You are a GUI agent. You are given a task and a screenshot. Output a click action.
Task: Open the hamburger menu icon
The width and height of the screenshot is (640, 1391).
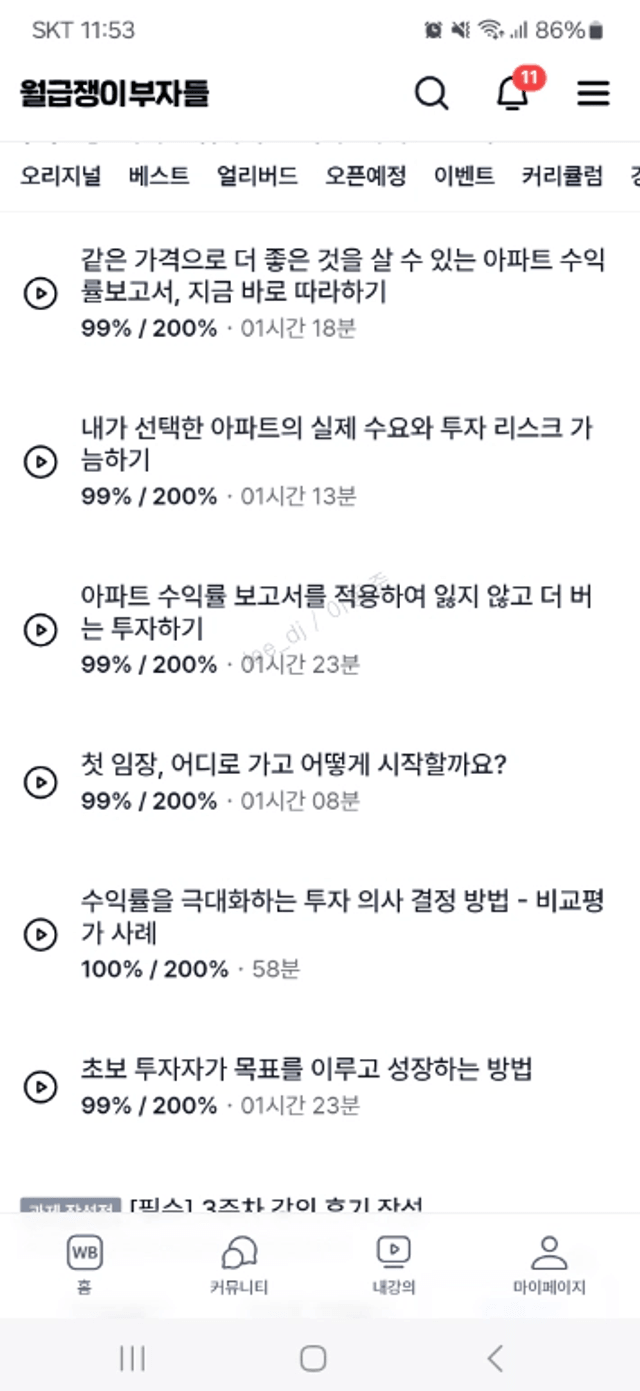[x=593, y=93]
